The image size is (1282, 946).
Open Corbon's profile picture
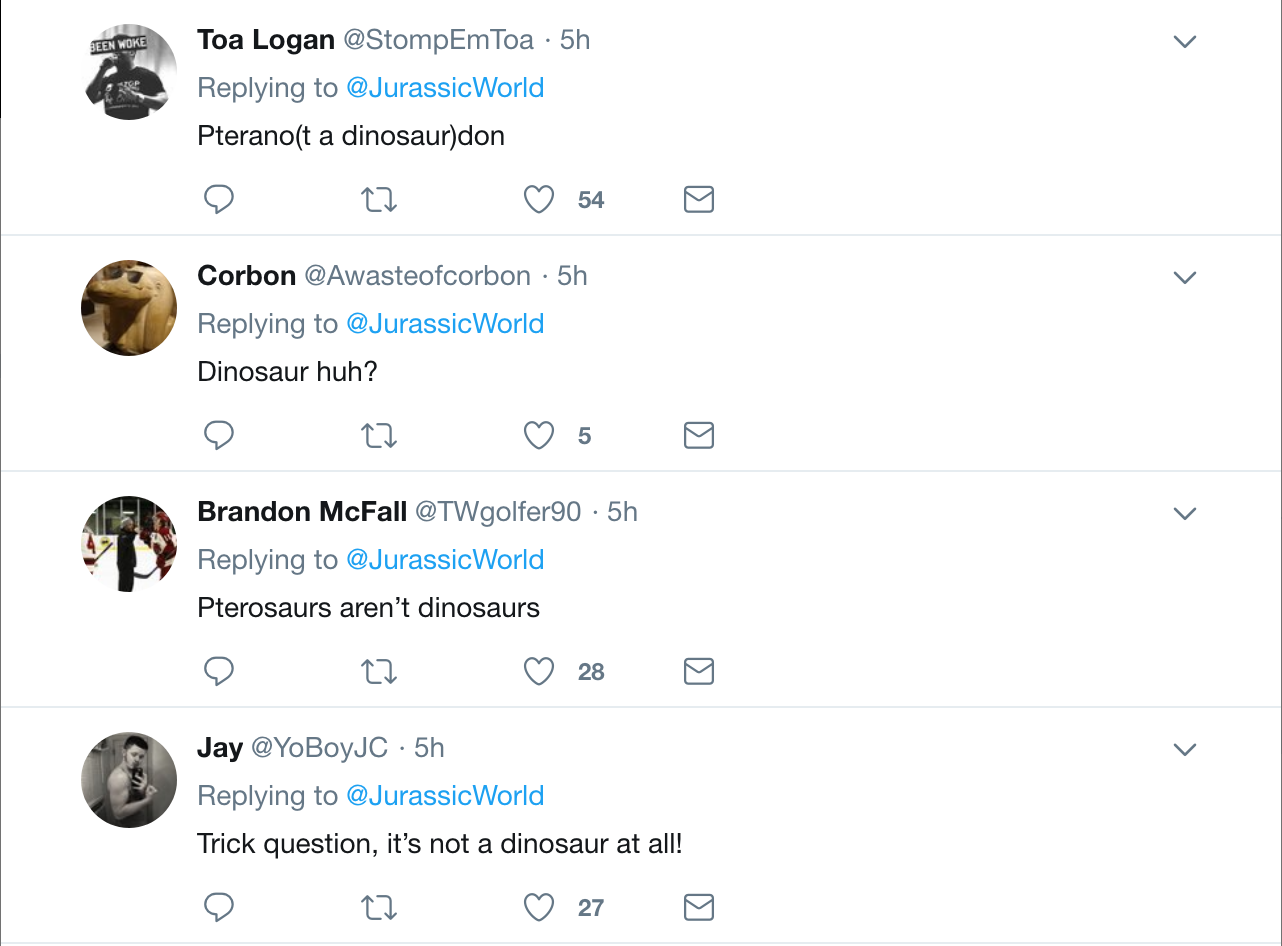click(129, 308)
